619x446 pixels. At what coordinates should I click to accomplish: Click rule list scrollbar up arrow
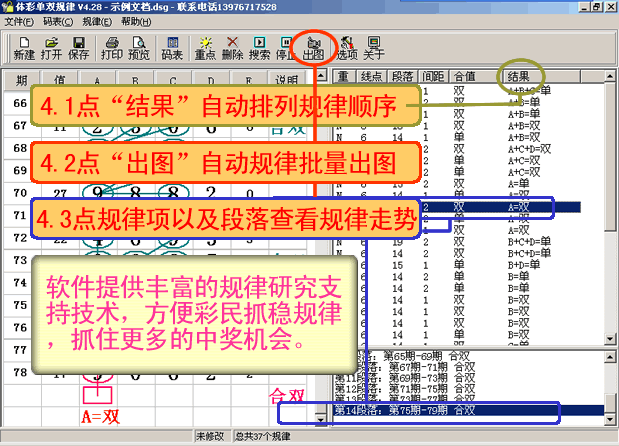(610, 76)
